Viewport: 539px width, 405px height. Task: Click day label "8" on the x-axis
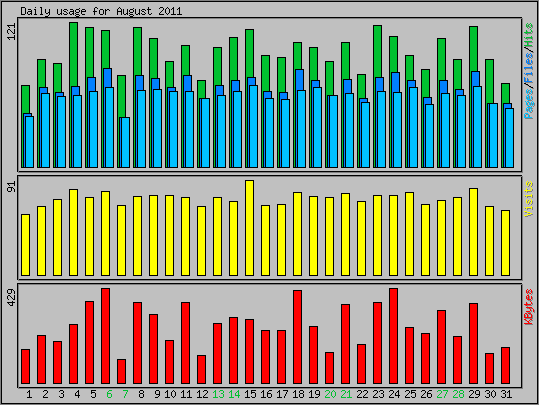coord(141,394)
